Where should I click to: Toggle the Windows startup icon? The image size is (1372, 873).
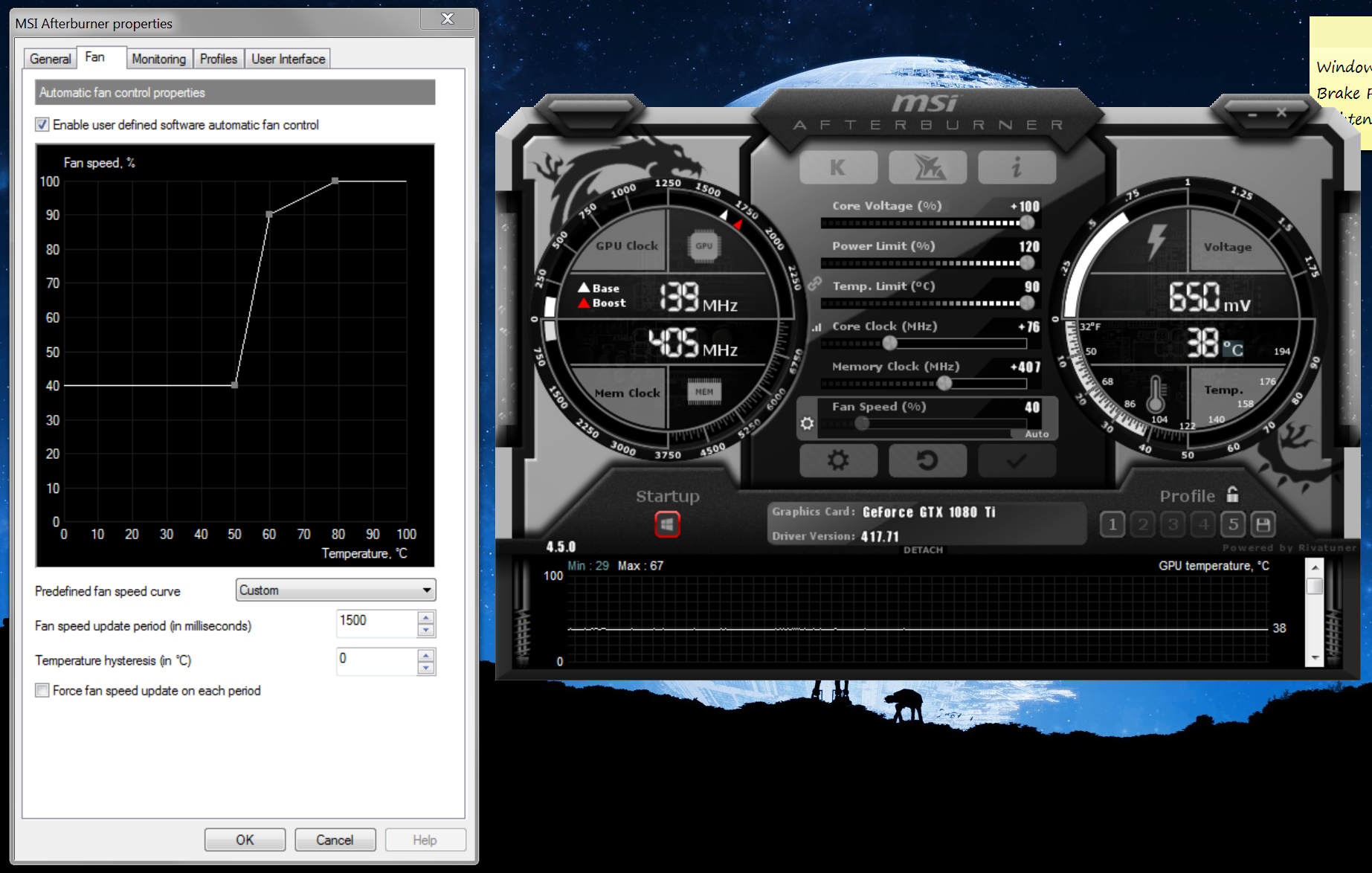click(667, 525)
